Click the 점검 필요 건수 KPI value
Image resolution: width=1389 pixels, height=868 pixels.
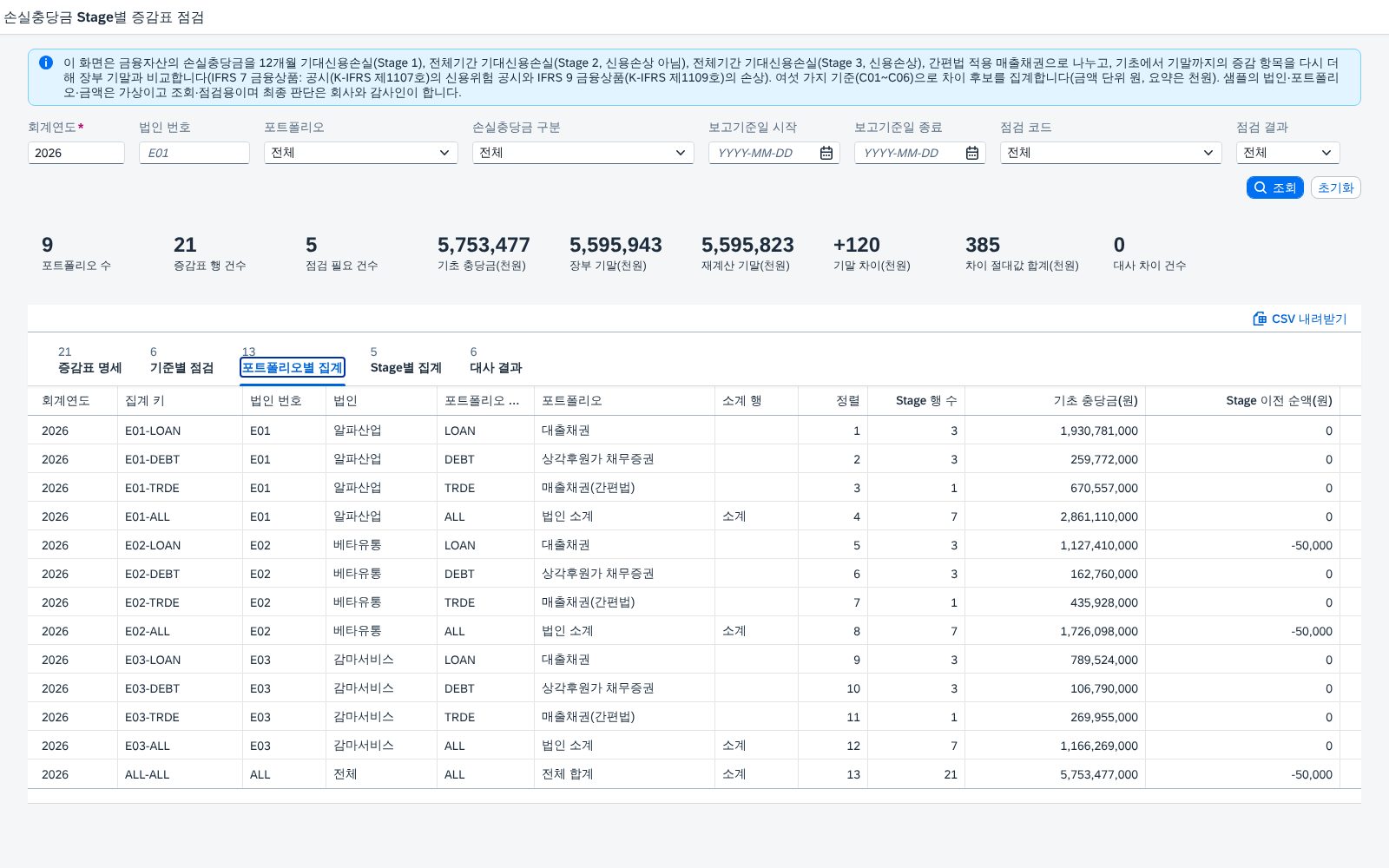pyautogui.click(x=312, y=245)
